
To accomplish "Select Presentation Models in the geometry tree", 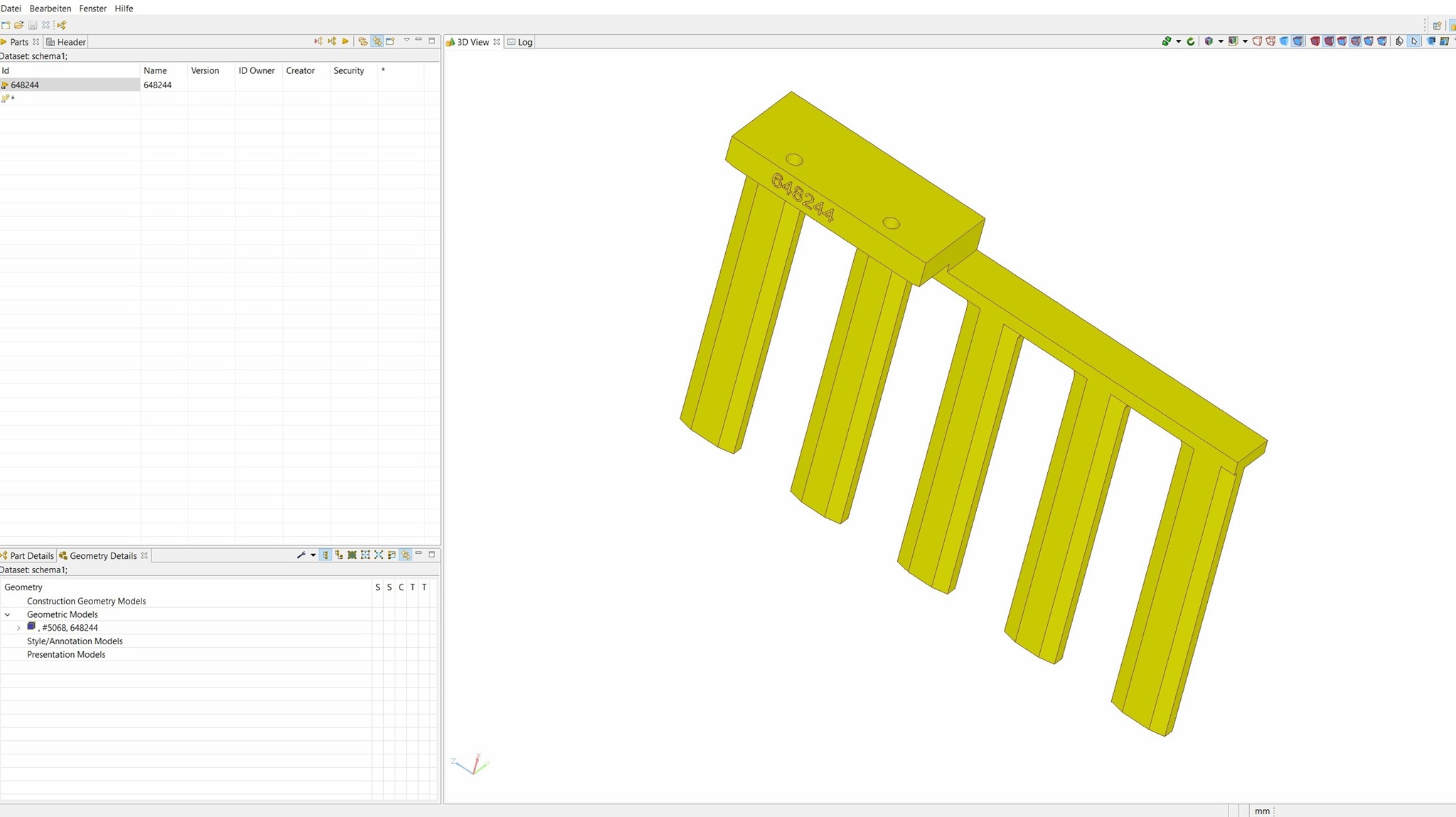I will tap(66, 654).
